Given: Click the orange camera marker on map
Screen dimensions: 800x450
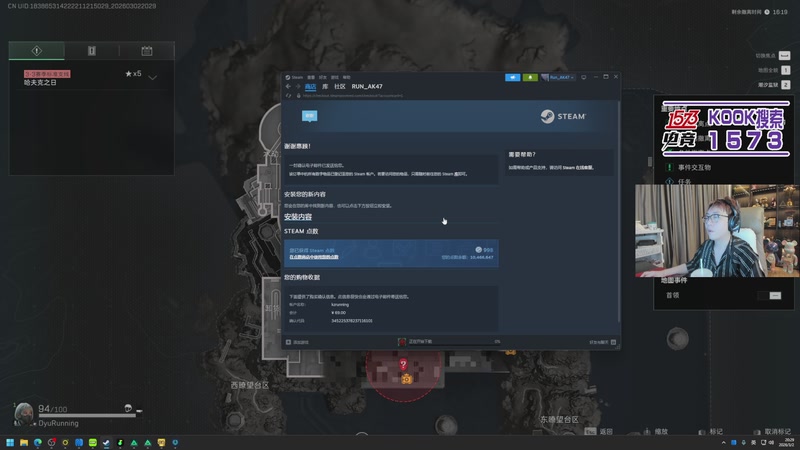Looking at the screenshot, I should (407, 379).
